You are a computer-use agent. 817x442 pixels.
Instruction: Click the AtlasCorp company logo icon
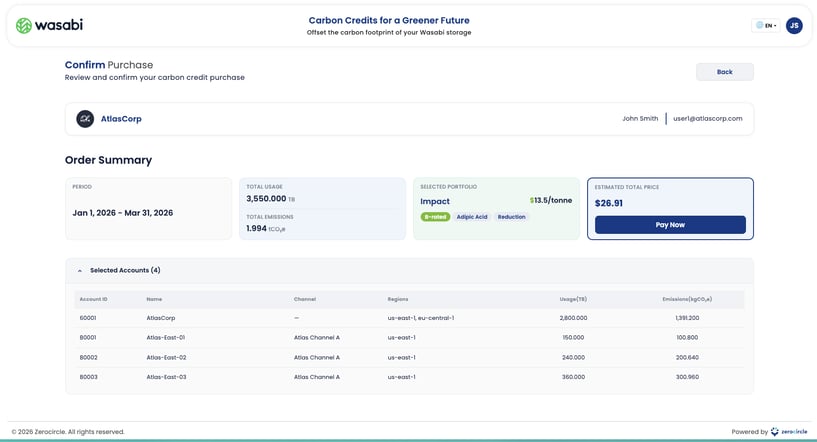(x=85, y=119)
